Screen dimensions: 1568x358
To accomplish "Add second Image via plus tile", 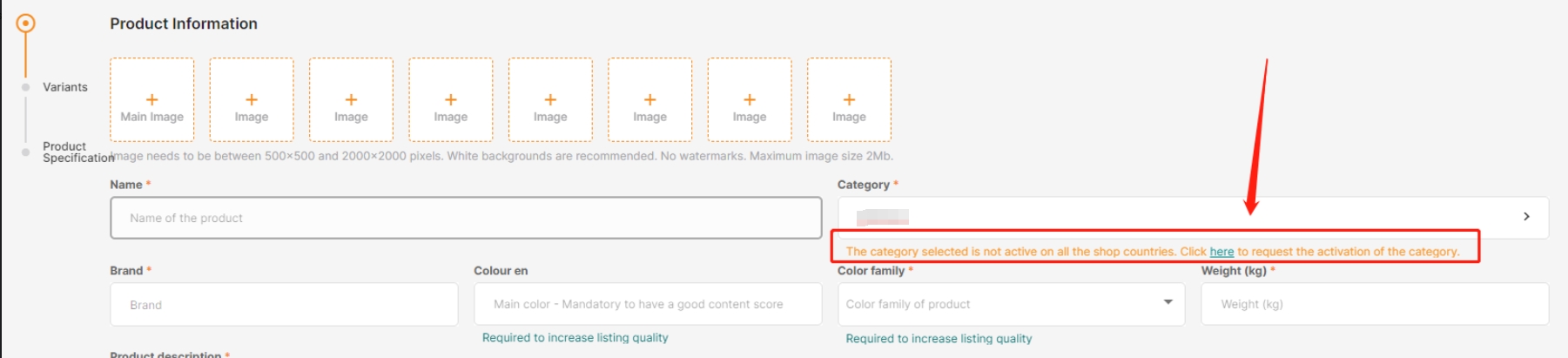I will [x=252, y=99].
